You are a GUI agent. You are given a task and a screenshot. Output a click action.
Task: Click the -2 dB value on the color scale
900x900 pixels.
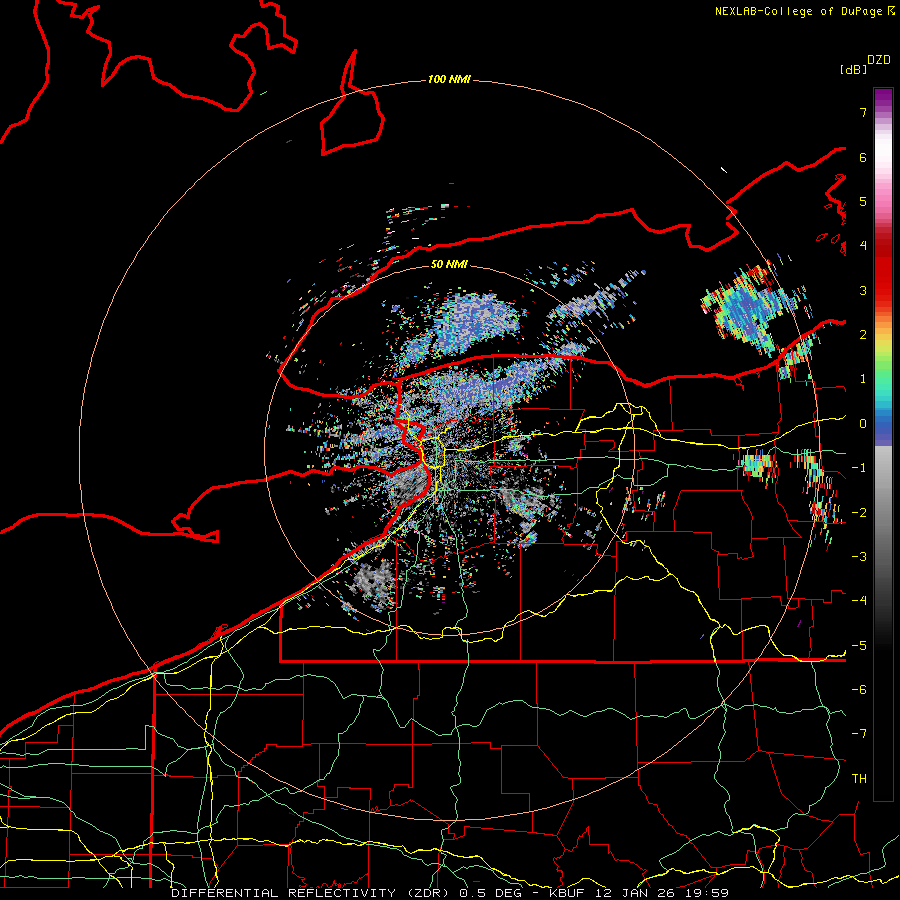(x=859, y=512)
